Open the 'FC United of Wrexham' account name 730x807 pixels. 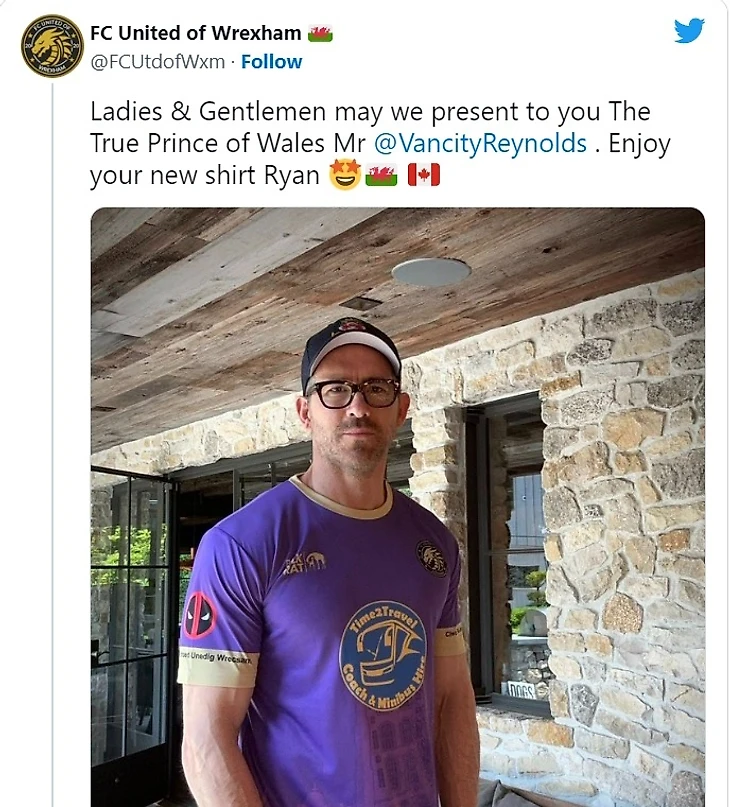click(x=196, y=33)
